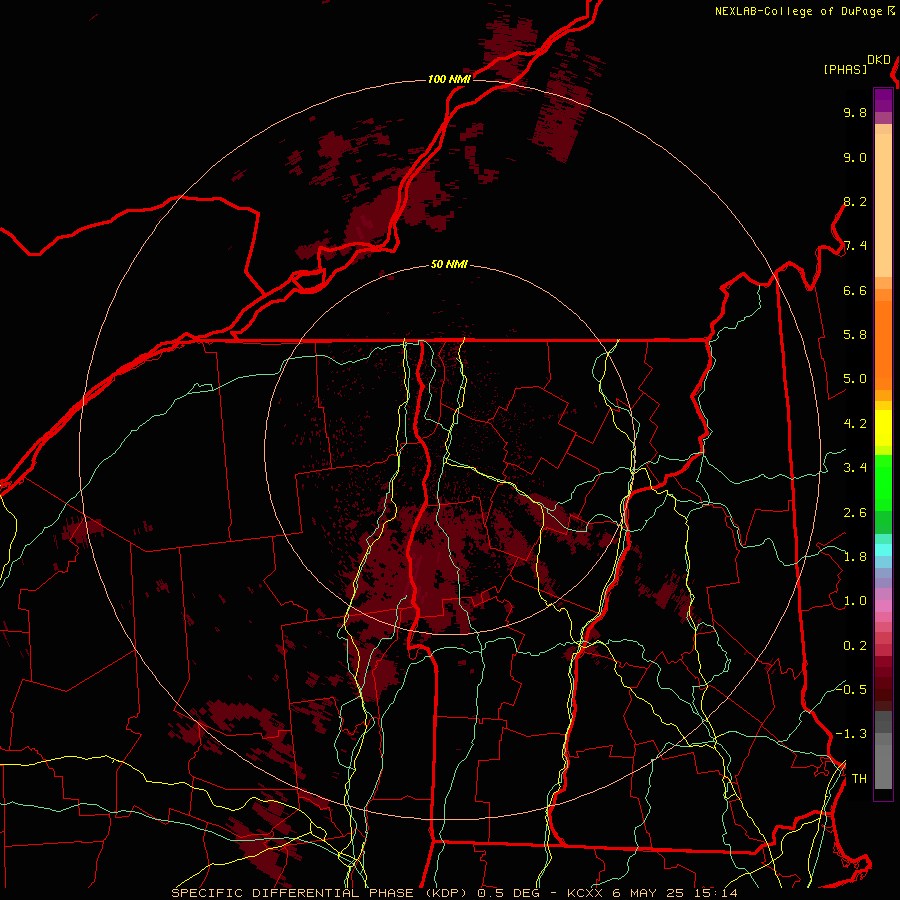Click the cyan color bar segment

(883, 549)
